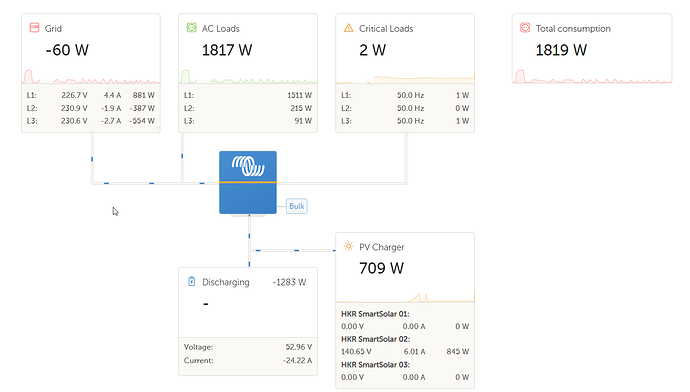
Task: Click the Total consumption sparkline graph
Action: coord(592,77)
